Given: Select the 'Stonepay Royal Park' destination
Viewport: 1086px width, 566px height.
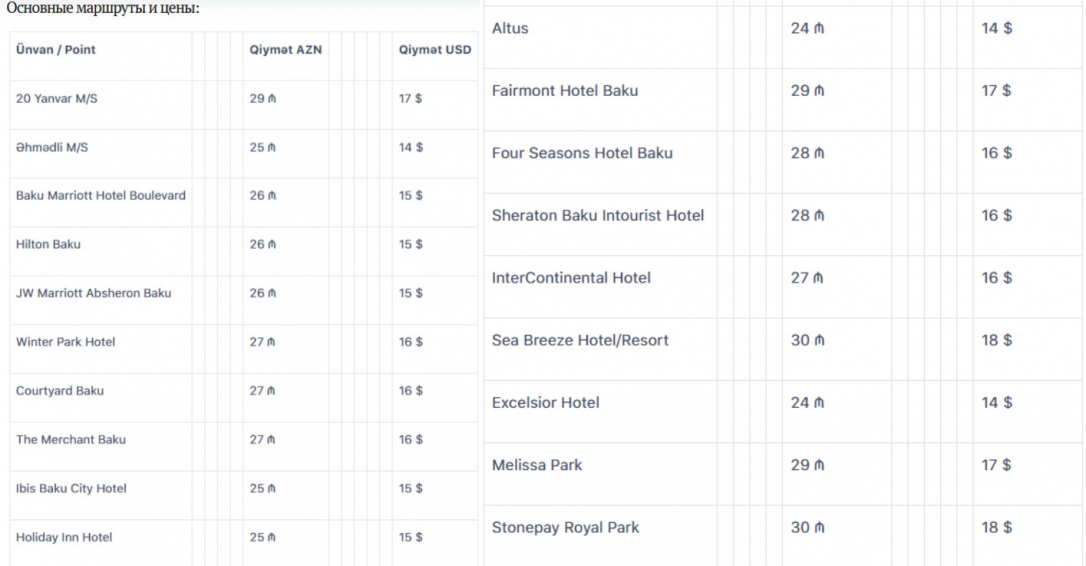Looking at the screenshot, I should click(566, 527).
